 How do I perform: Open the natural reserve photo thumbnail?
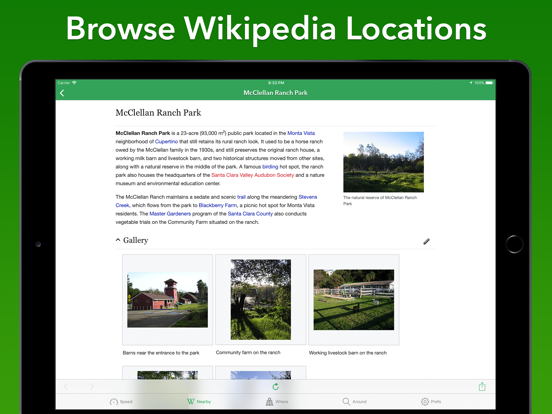383,162
